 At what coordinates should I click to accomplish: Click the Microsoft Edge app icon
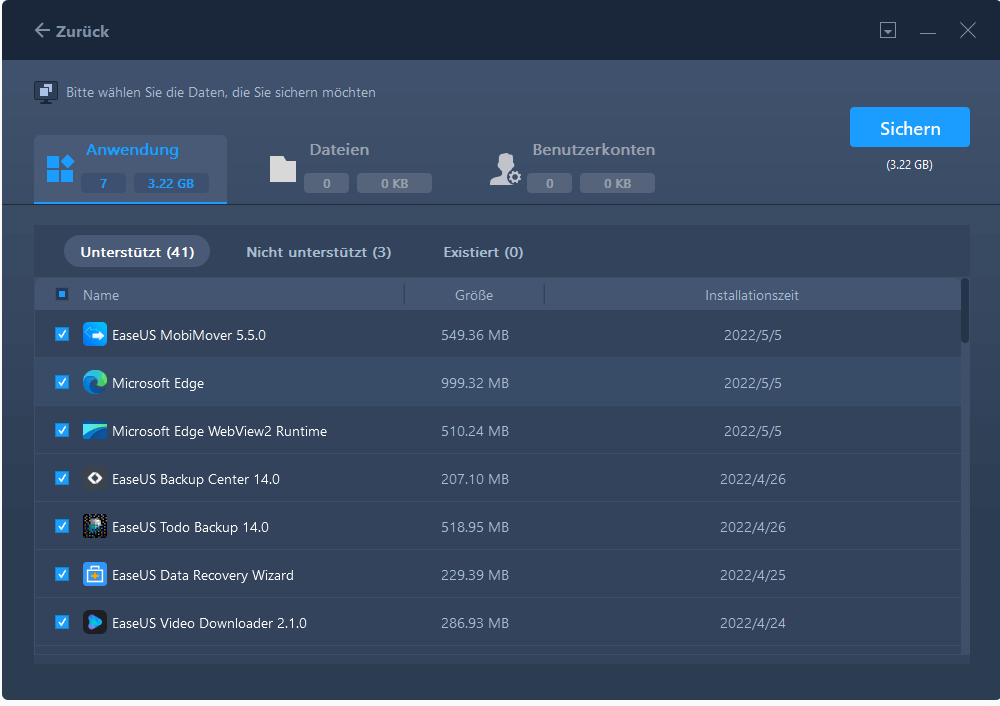pyautogui.click(x=94, y=383)
